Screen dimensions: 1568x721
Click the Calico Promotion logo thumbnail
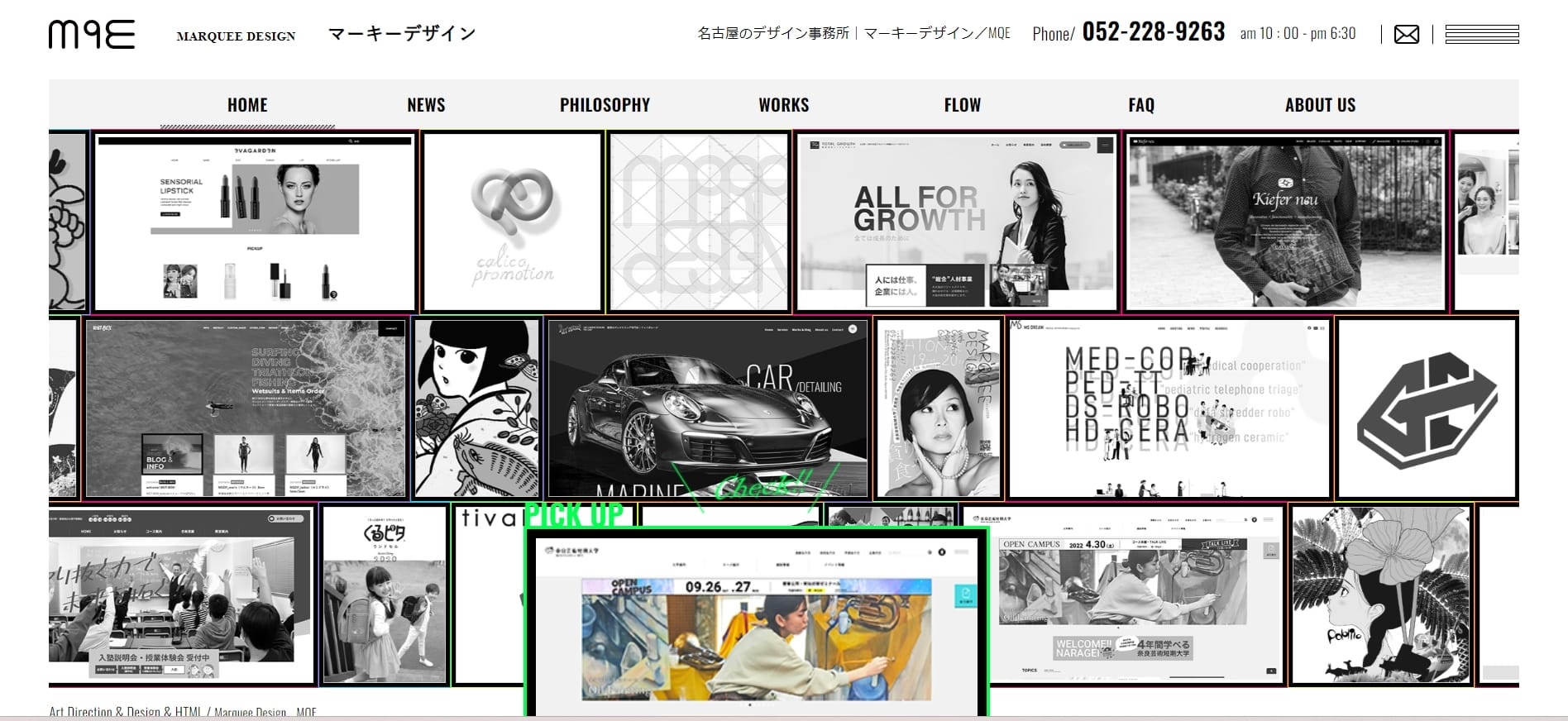tap(512, 222)
